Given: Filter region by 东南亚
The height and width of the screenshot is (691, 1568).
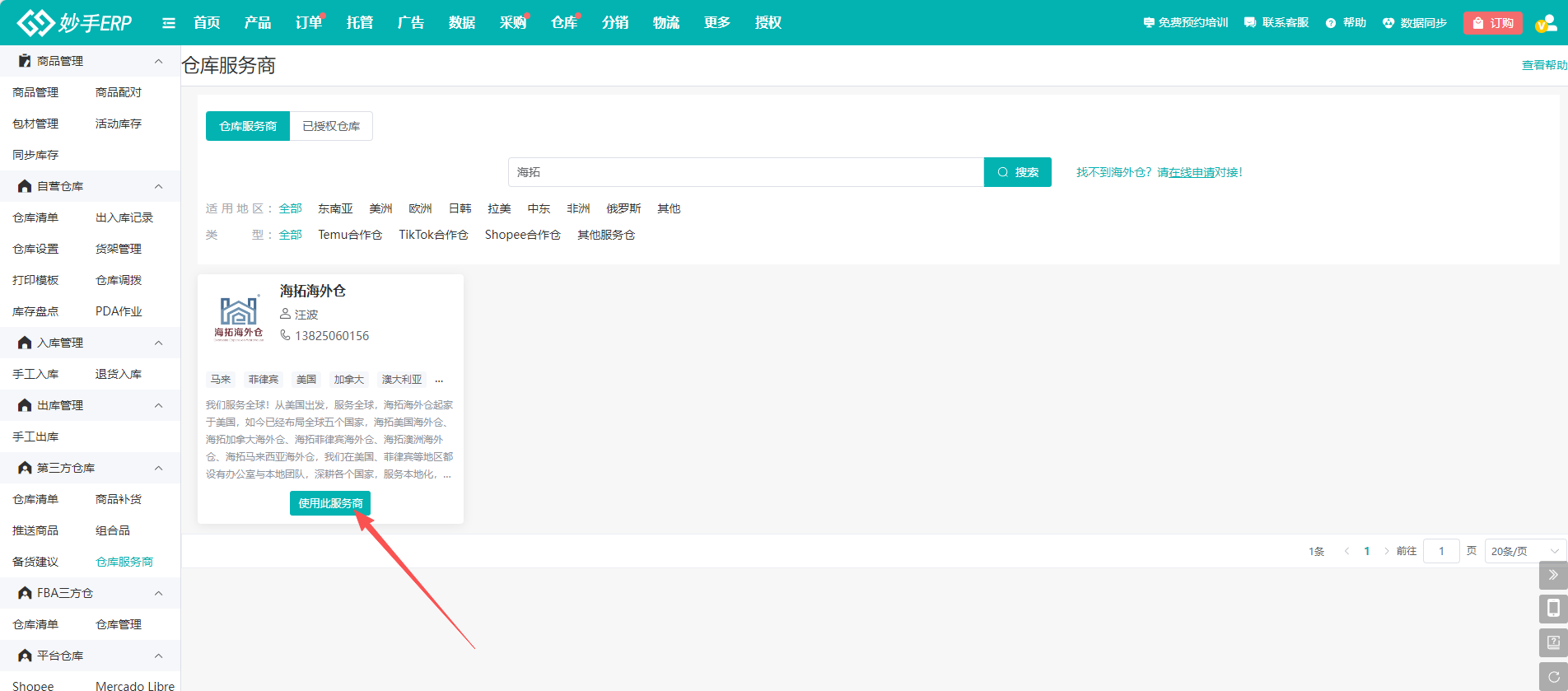Looking at the screenshot, I should click(335, 208).
